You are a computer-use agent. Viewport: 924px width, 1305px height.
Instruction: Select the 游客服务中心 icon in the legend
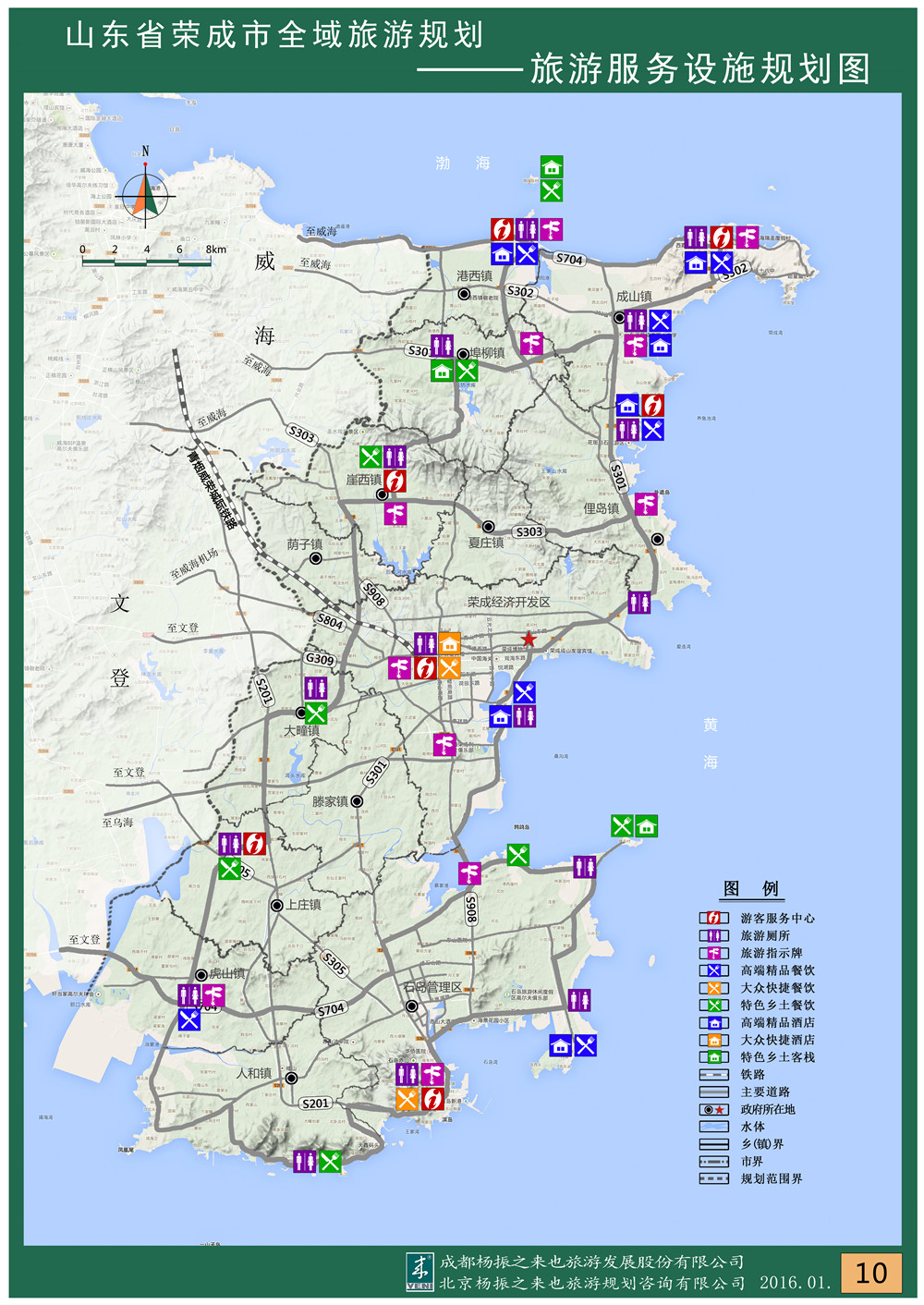pos(713,918)
